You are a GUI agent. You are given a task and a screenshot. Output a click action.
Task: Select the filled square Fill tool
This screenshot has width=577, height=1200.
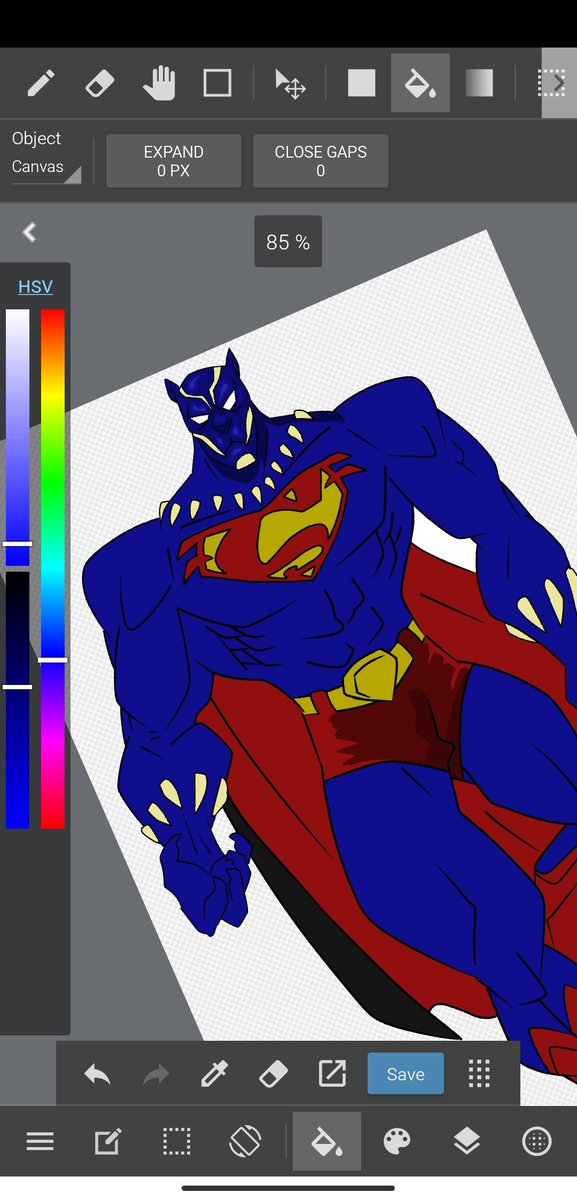[x=361, y=83]
